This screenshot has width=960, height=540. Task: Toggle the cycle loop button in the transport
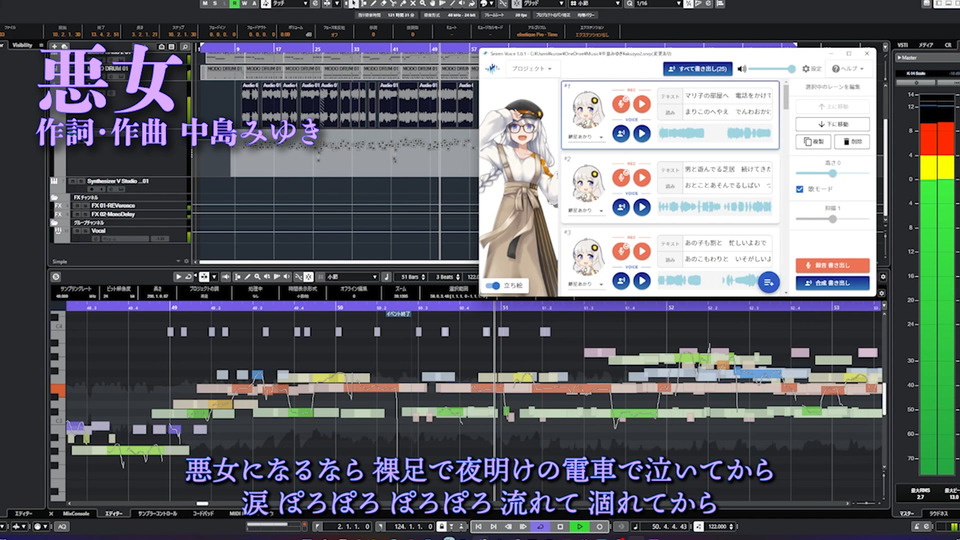coord(540,527)
